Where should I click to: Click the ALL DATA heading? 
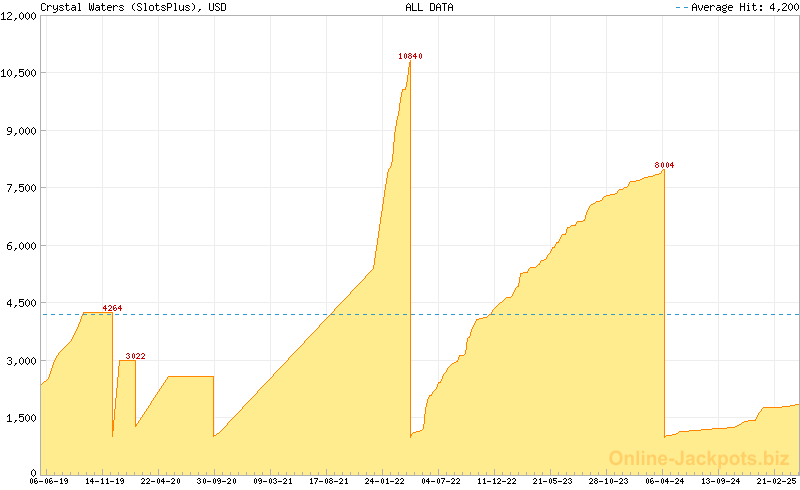[x=429, y=7]
